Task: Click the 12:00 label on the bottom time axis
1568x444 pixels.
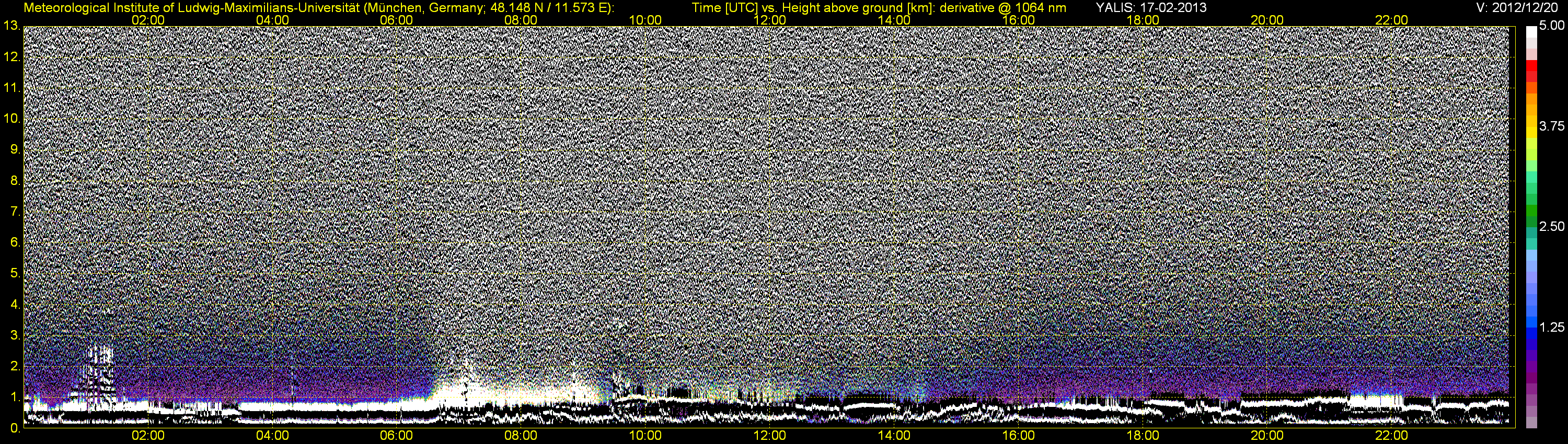Action: pos(769,436)
